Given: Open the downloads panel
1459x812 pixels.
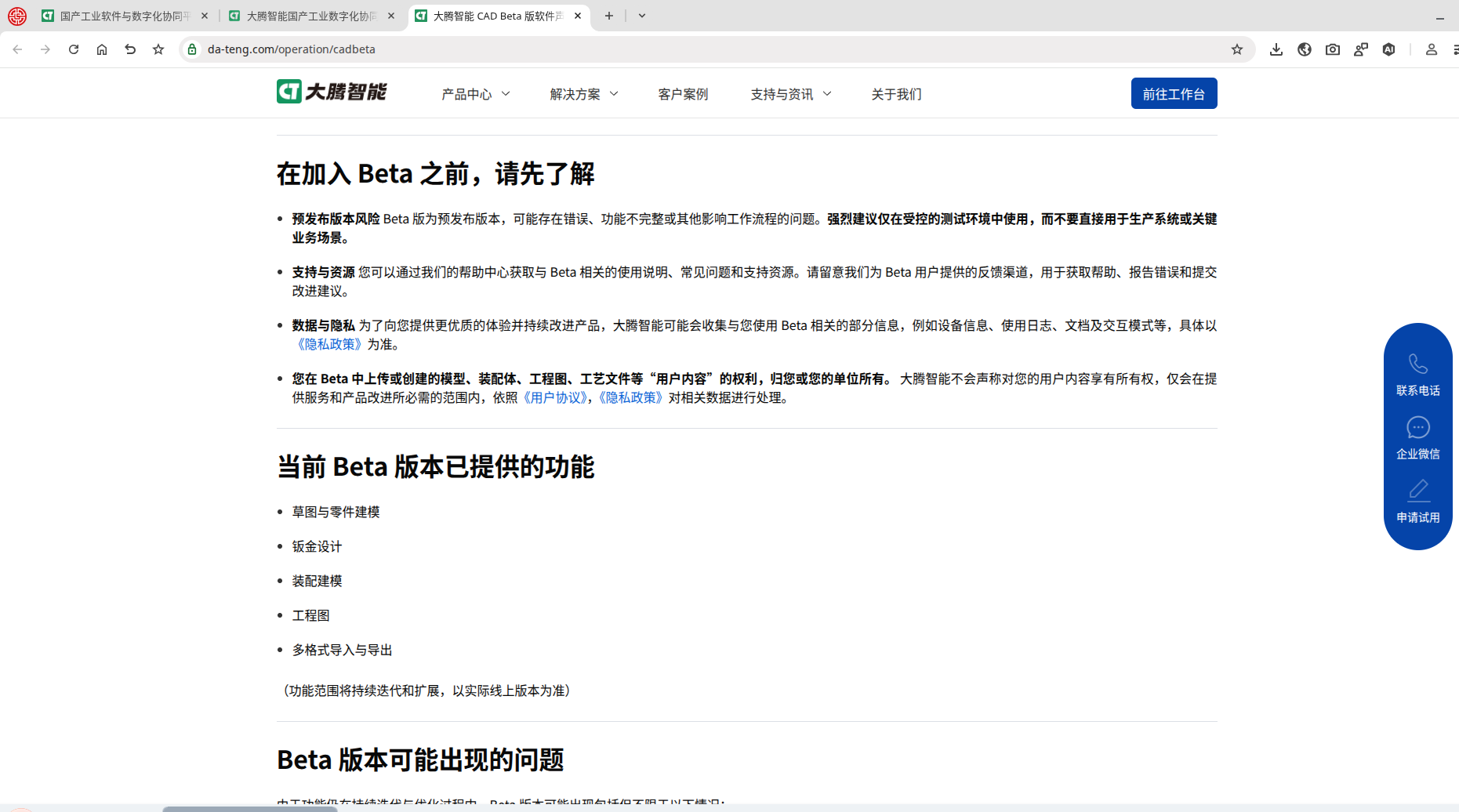Looking at the screenshot, I should pos(1276,49).
